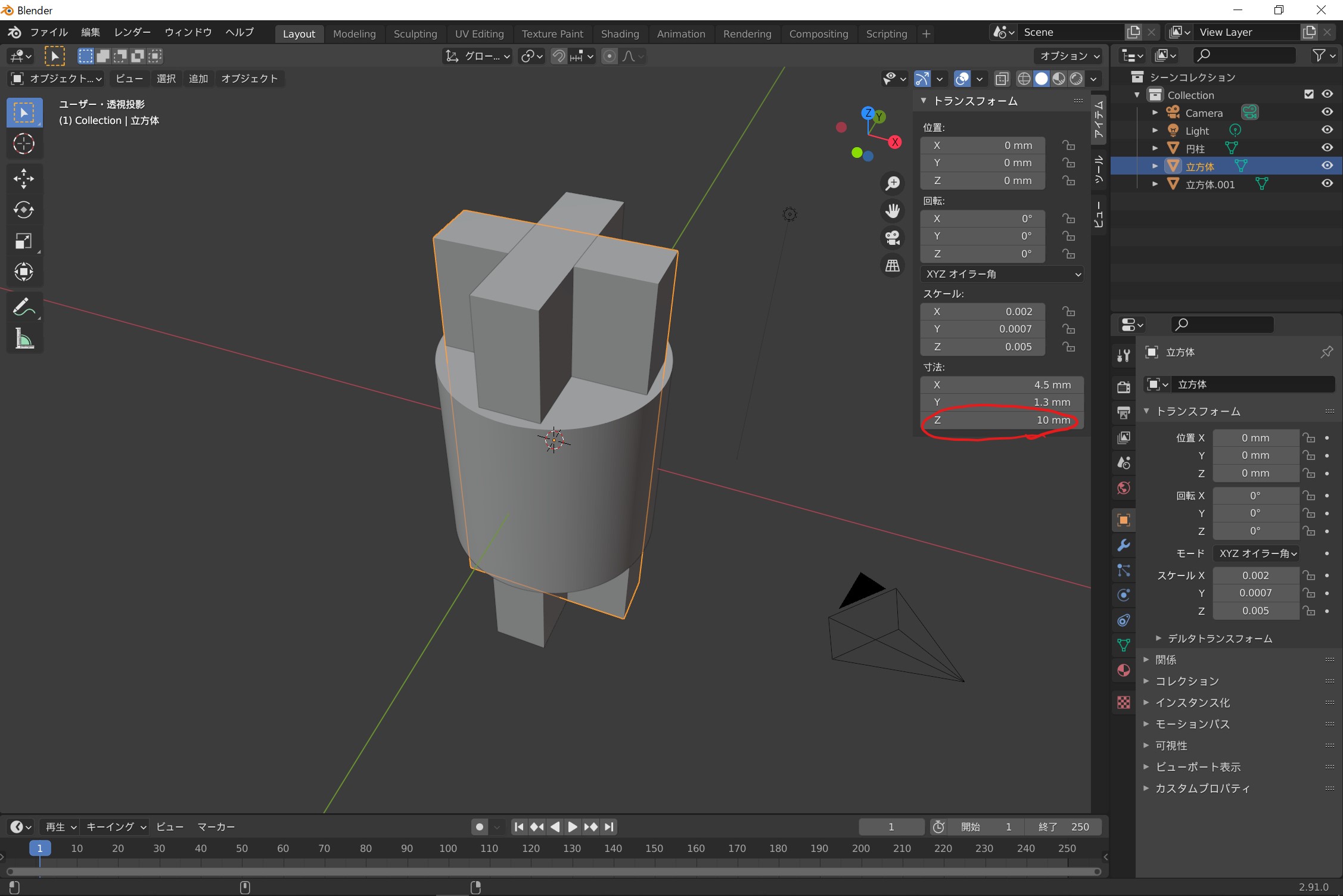Uncheck the Collection exclude checkbox
Image resolution: width=1343 pixels, height=896 pixels.
(x=1309, y=94)
